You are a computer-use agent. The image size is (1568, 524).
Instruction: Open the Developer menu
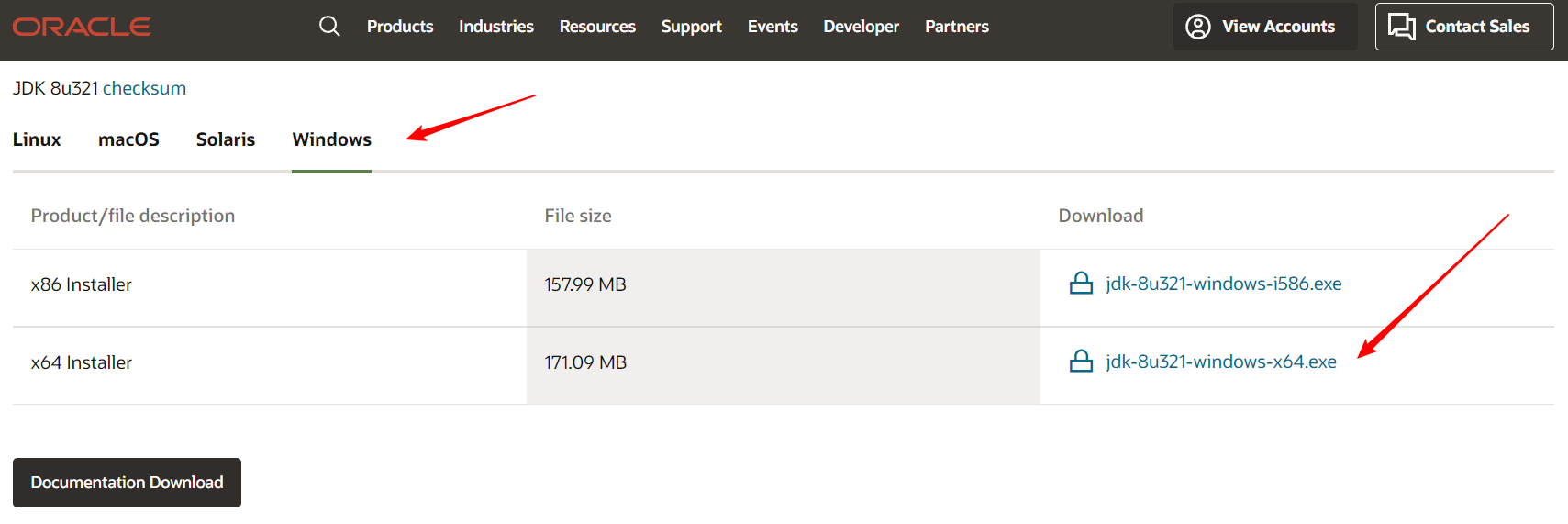861,27
